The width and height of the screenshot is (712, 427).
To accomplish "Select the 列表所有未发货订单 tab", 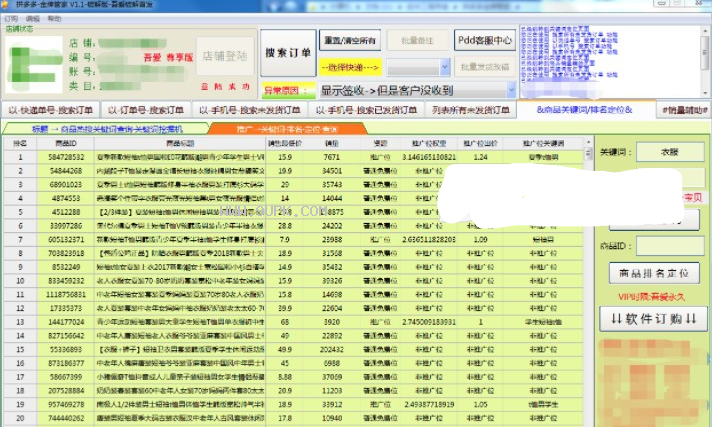I will click(470, 110).
